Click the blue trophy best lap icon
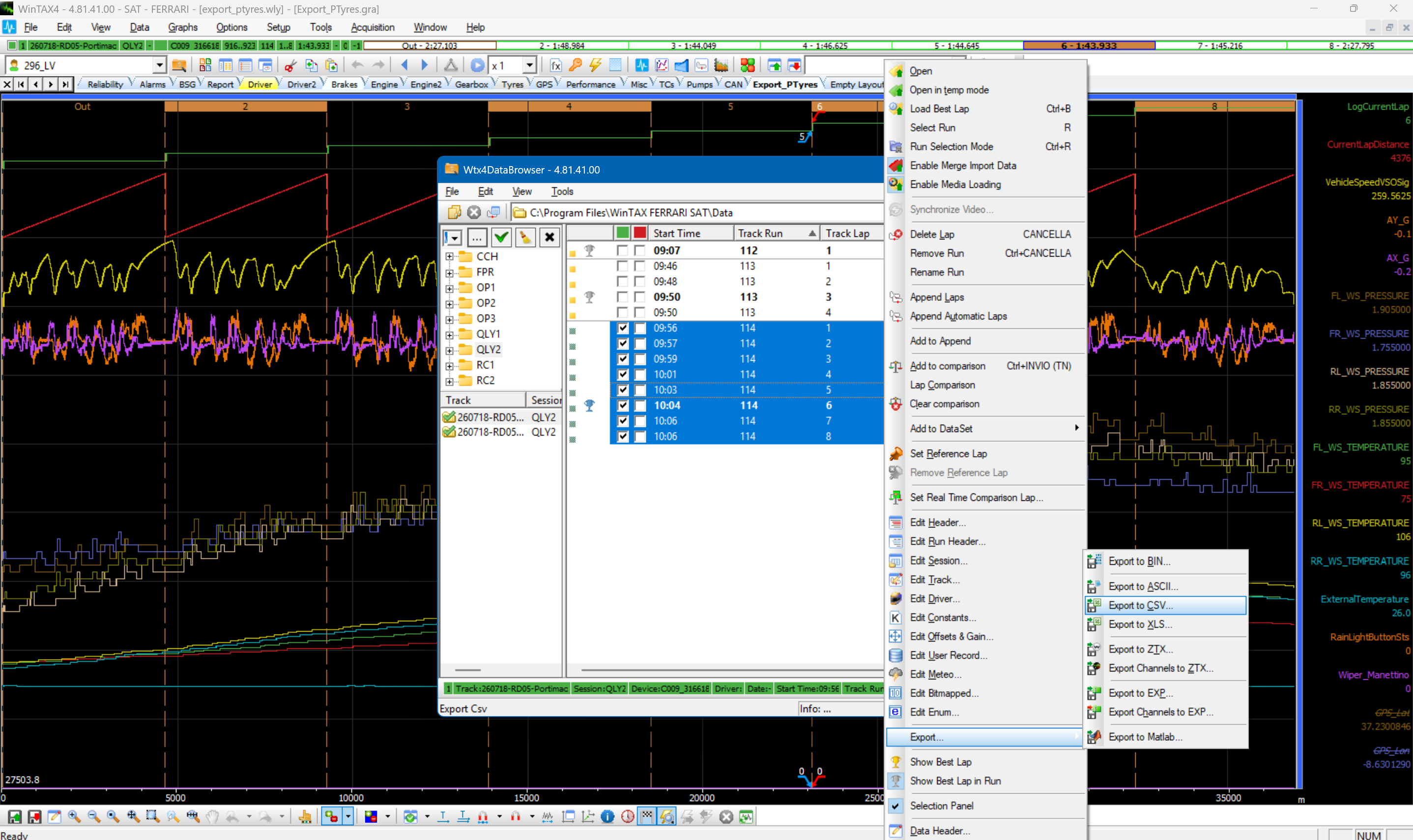1413x840 pixels. tap(589, 406)
